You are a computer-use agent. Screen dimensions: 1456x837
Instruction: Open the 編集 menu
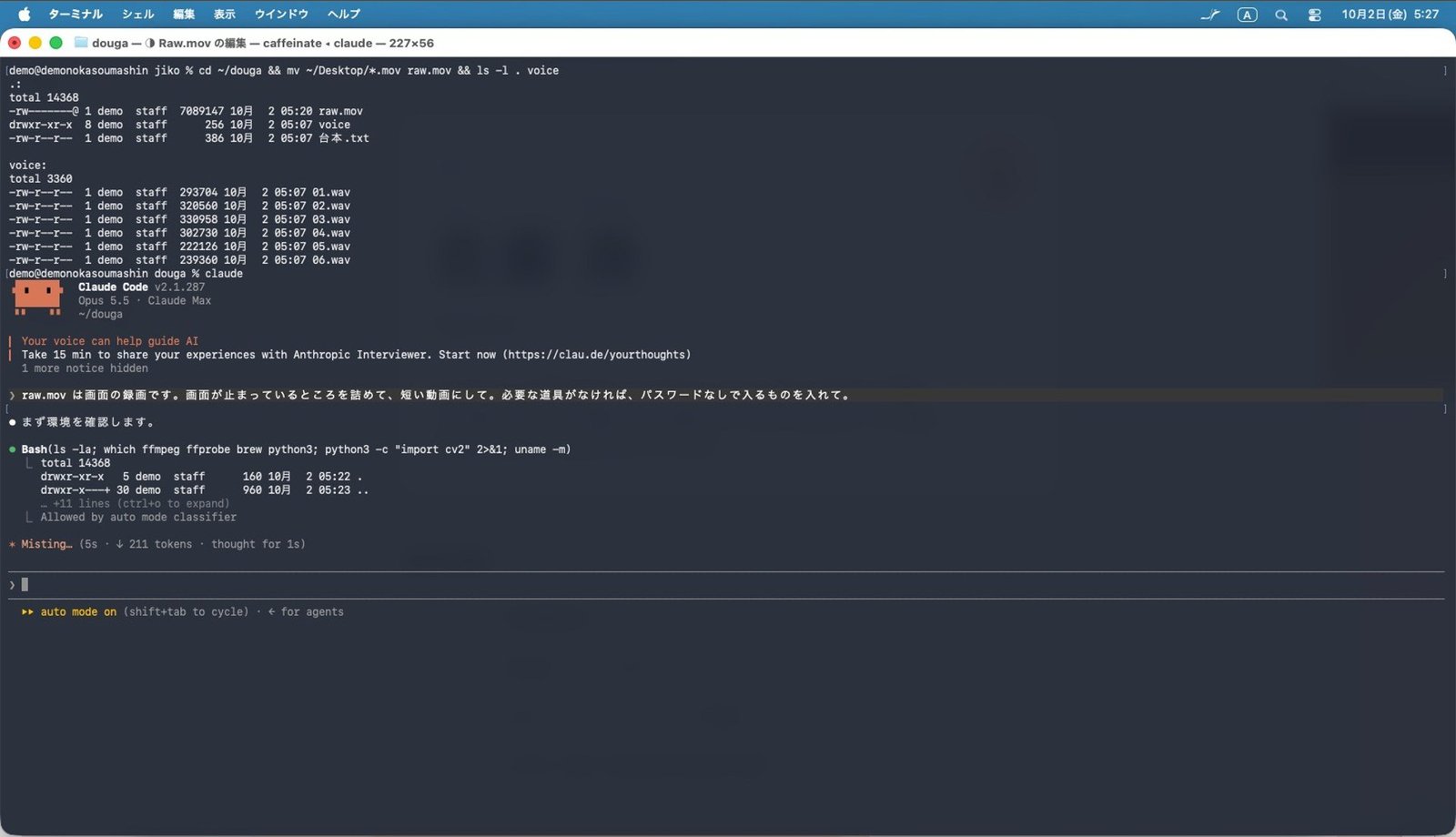[184, 15]
